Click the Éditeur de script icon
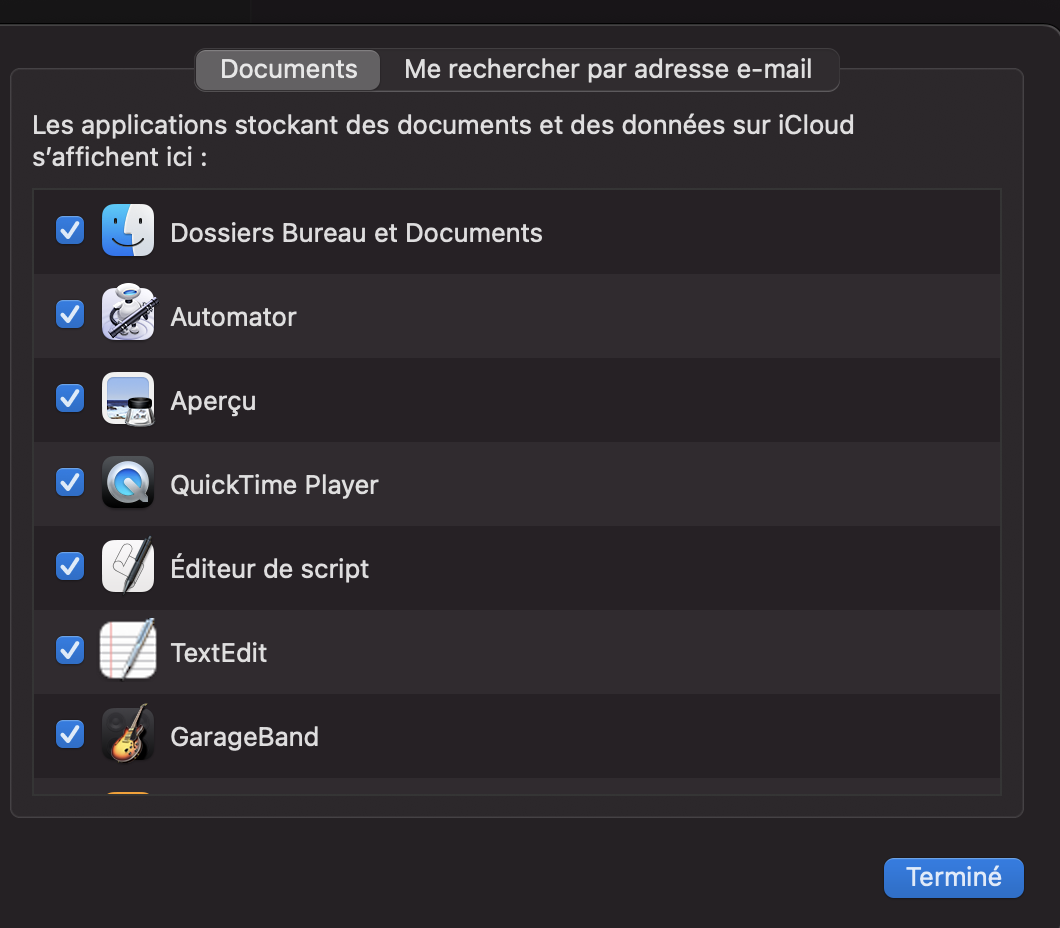Image resolution: width=1060 pixels, height=928 pixels. click(x=128, y=567)
